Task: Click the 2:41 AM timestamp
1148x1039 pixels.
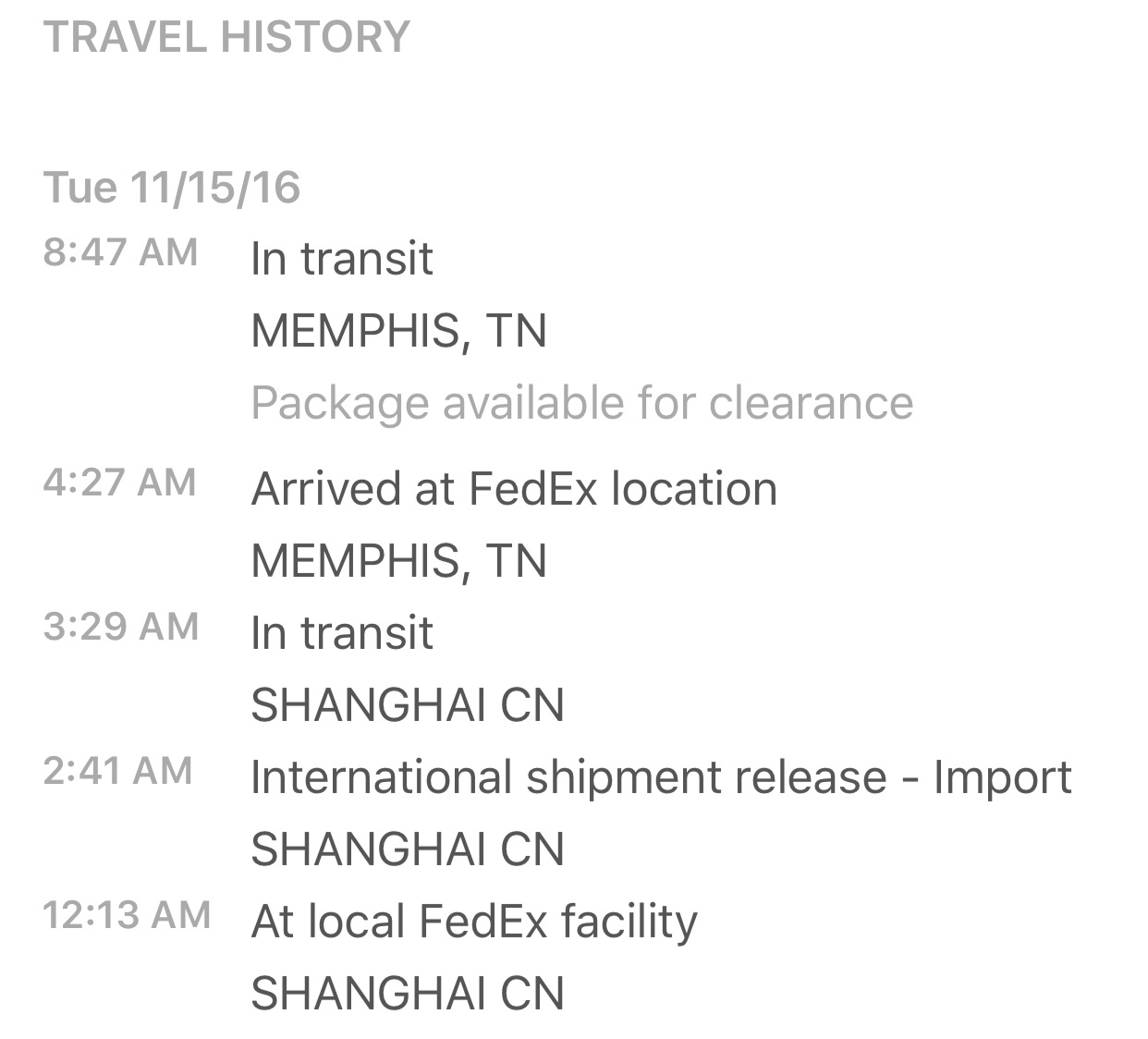Action: point(117,771)
